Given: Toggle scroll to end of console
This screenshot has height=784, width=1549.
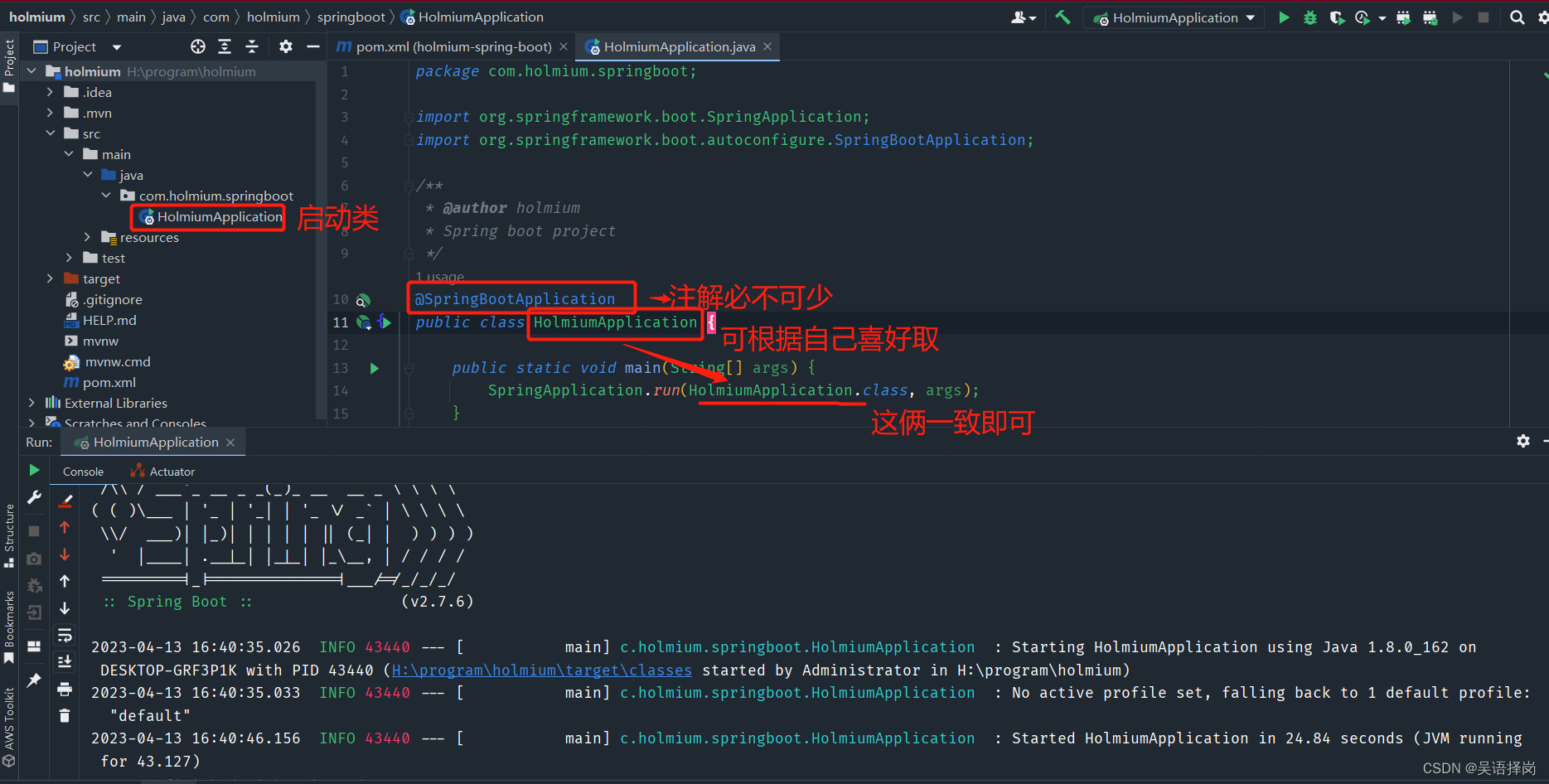Looking at the screenshot, I should [65, 661].
